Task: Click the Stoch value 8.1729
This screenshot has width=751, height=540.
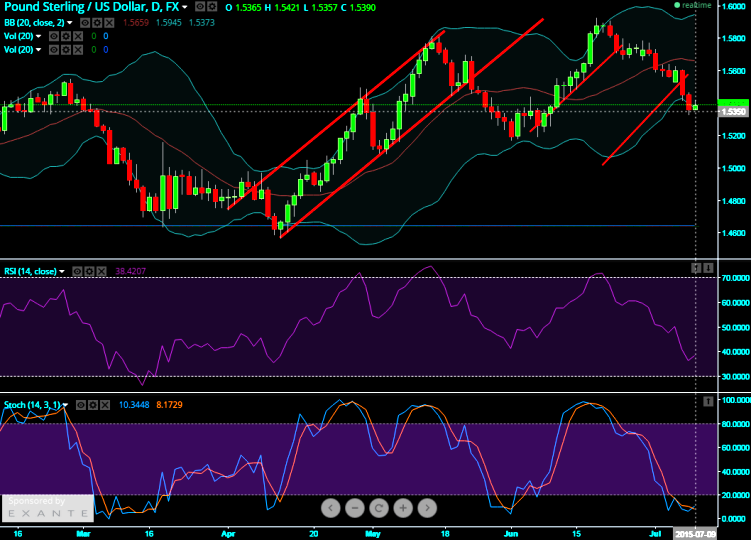Action: pos(170,405)
